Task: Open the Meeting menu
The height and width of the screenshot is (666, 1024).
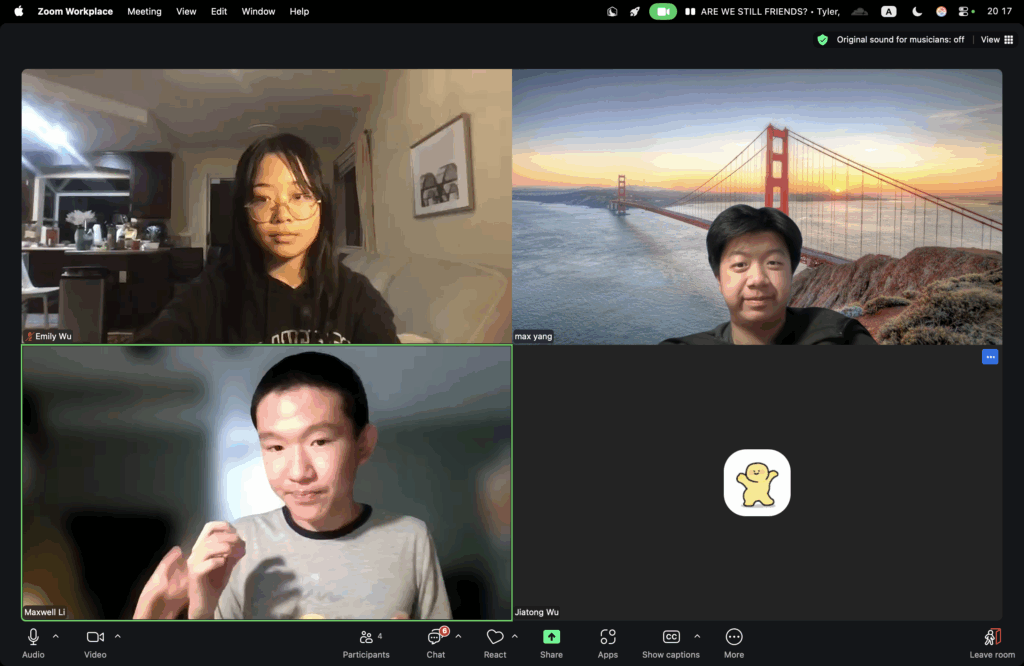Action: [144, 12]
